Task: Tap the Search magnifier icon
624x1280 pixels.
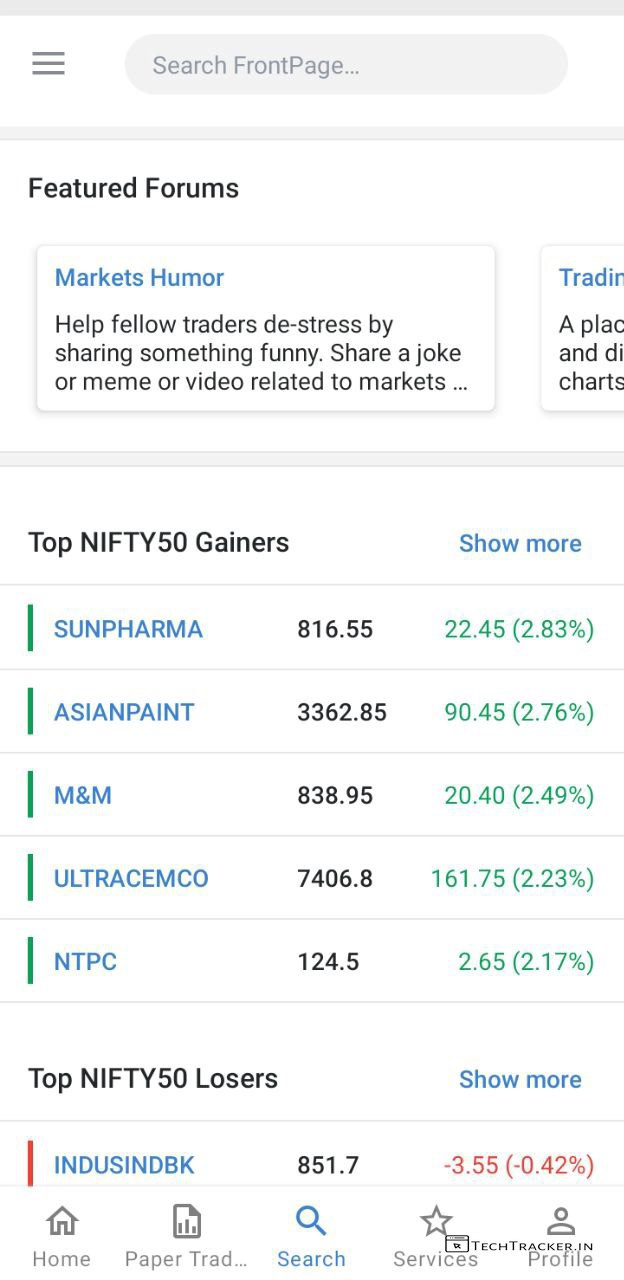Action: tap(311, 1221)
